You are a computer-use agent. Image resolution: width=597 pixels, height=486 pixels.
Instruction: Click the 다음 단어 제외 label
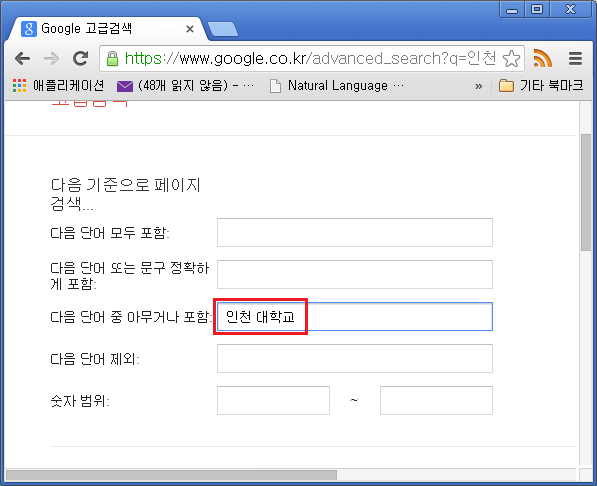coord(95,359)
